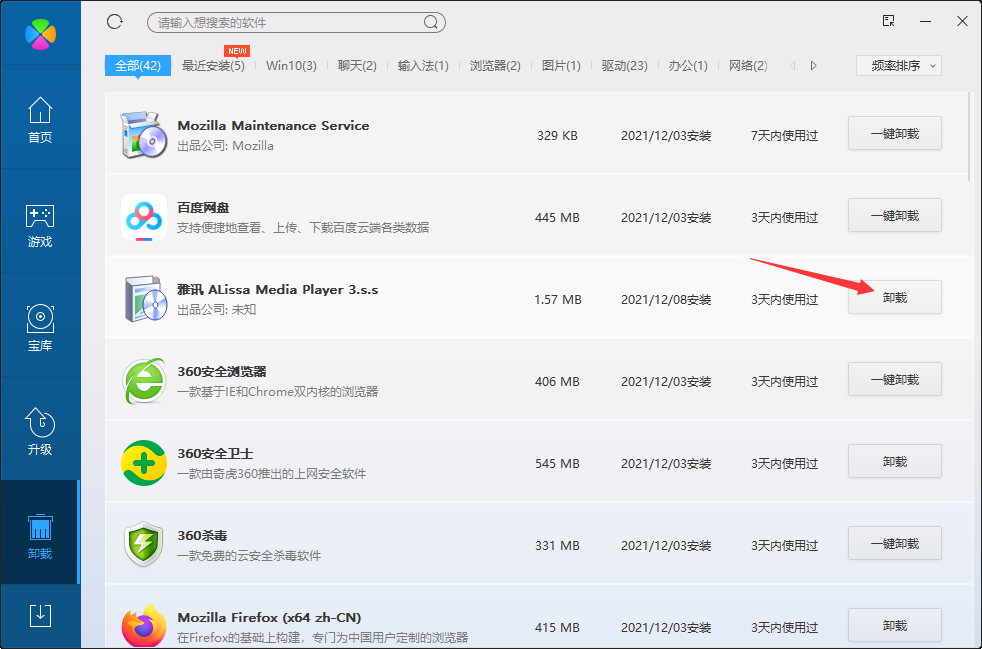Click 一键卸载 for 百度网盘
Image resolution: width=982 pixels, height=649 pixels.
click(x=894, y=215)
